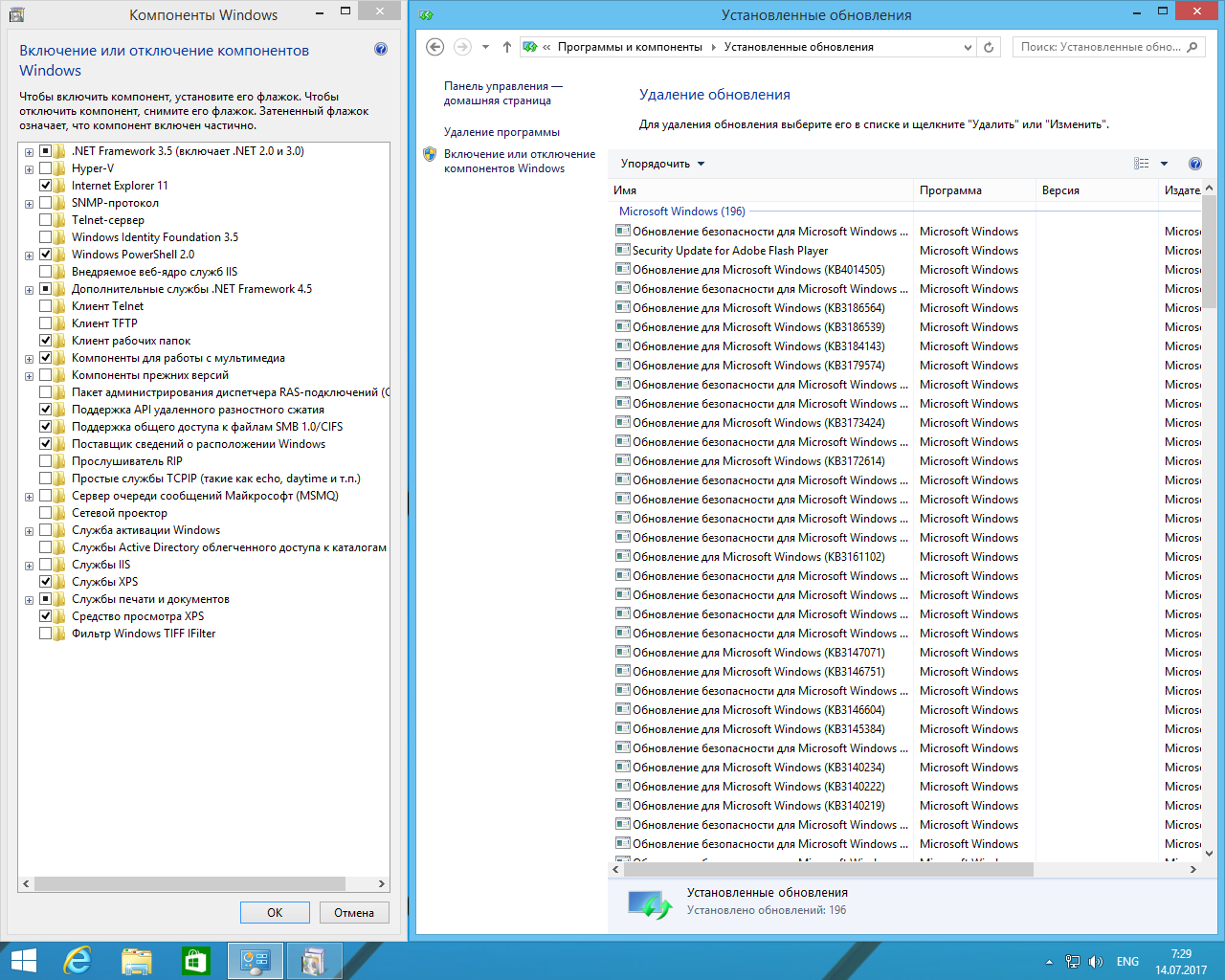The height and width of the screenshot is (980, 1225).
Task: Open the recent locations dropdown arrow
Action: click(x=485, y=47)
